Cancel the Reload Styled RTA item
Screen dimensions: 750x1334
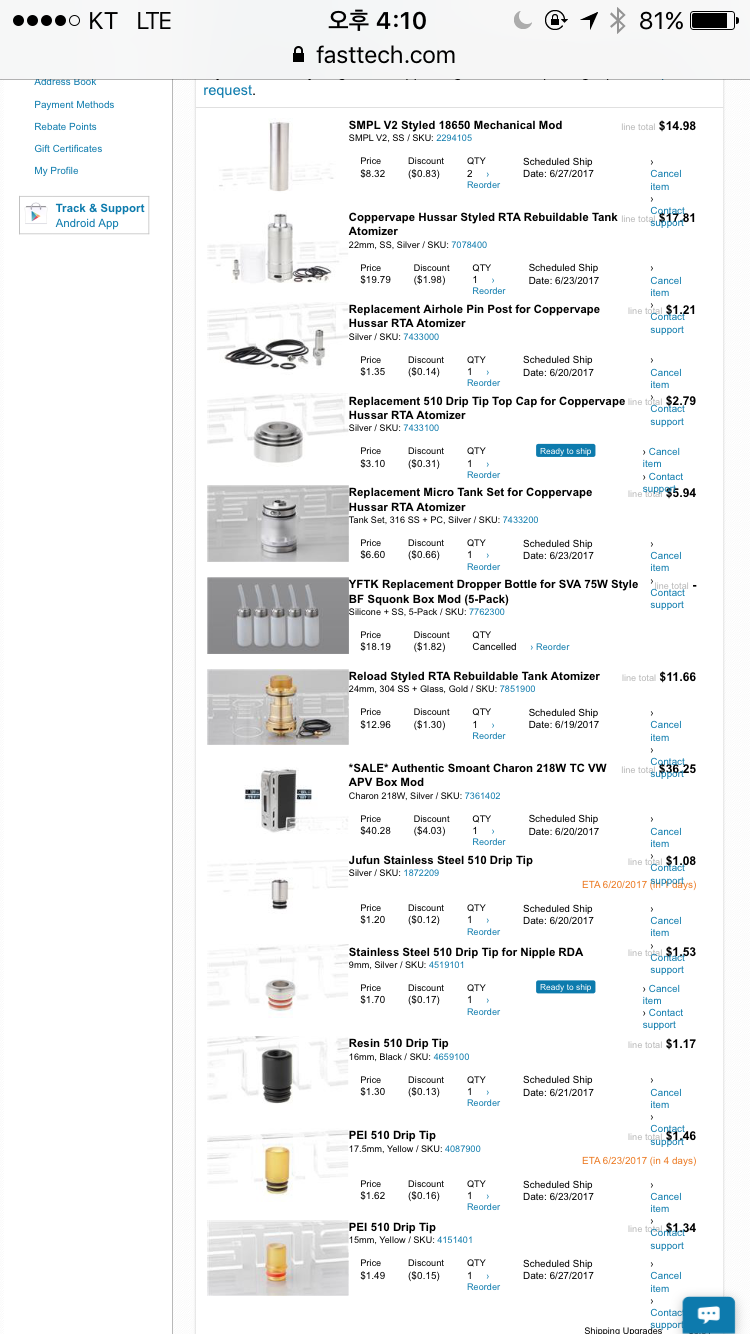coord(665,731)
